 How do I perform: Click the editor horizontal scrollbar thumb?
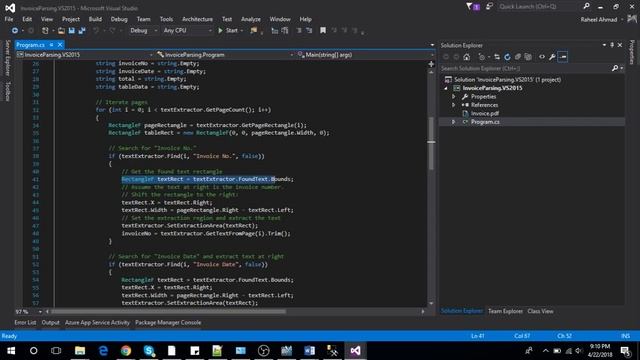click(168, 311)
